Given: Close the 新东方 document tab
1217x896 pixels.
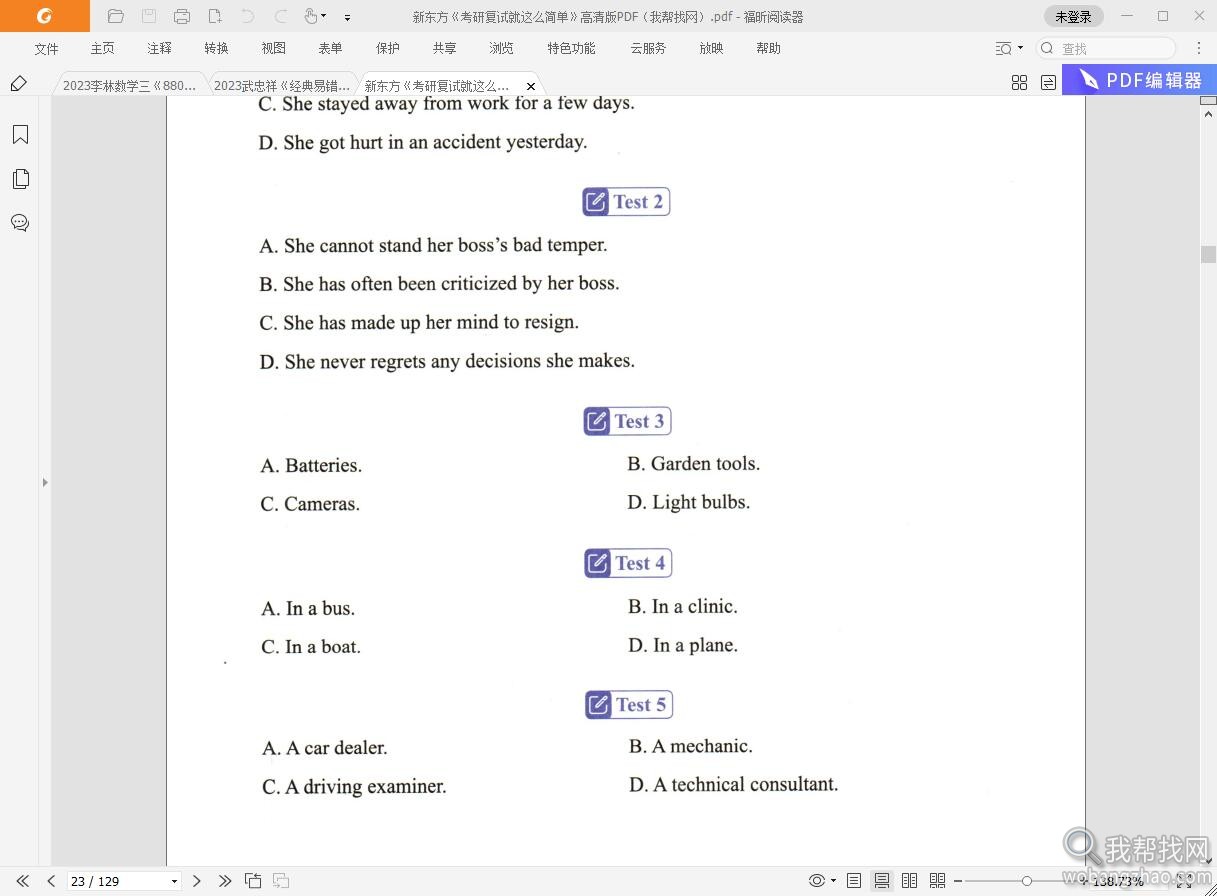Looking at the screenshot, I should click(x=531, y=86).
